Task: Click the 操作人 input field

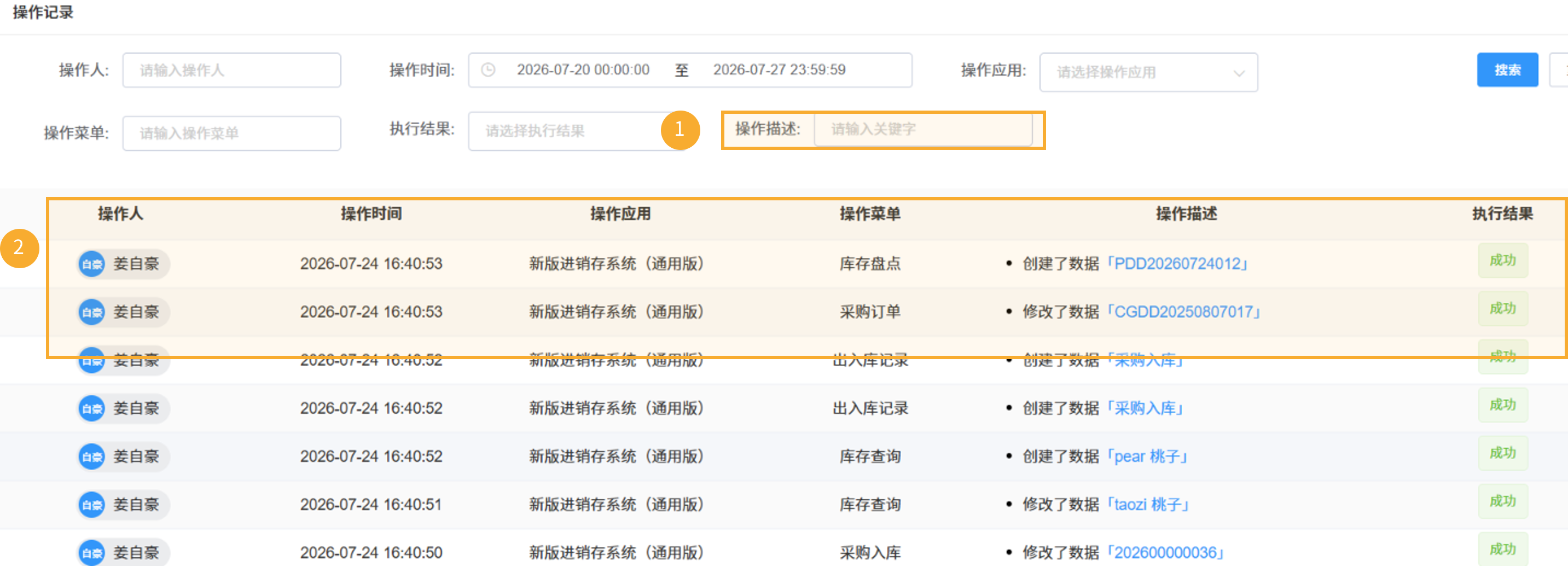Action: click(x=231, y=70)
